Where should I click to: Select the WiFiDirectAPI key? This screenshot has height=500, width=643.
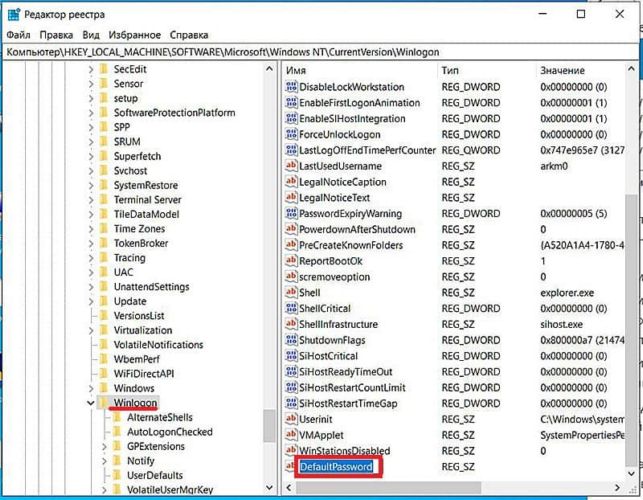144,374
